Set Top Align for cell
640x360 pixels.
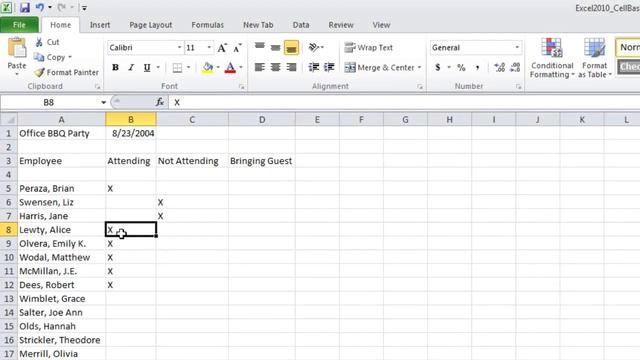[260, 47]
